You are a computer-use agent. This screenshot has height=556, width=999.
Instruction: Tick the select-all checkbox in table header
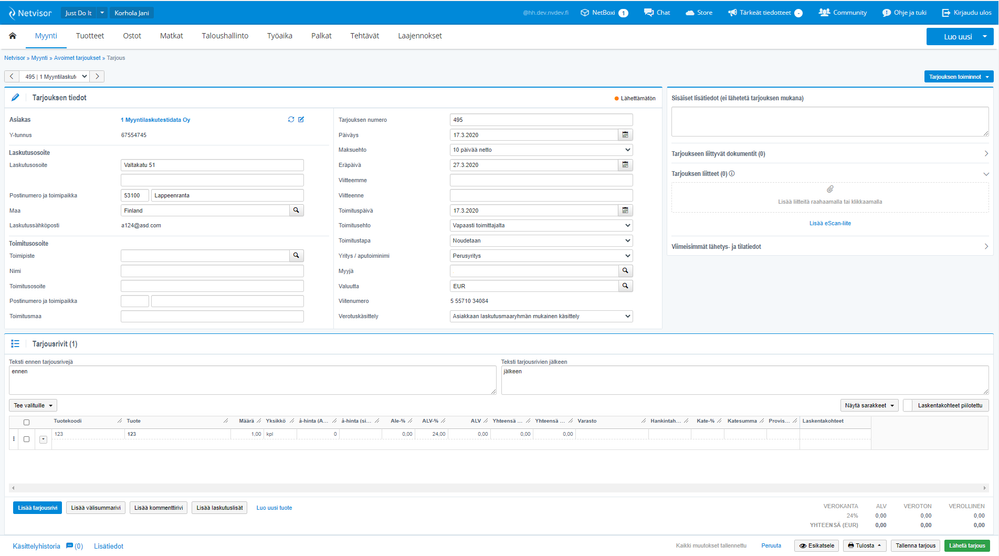26,422
